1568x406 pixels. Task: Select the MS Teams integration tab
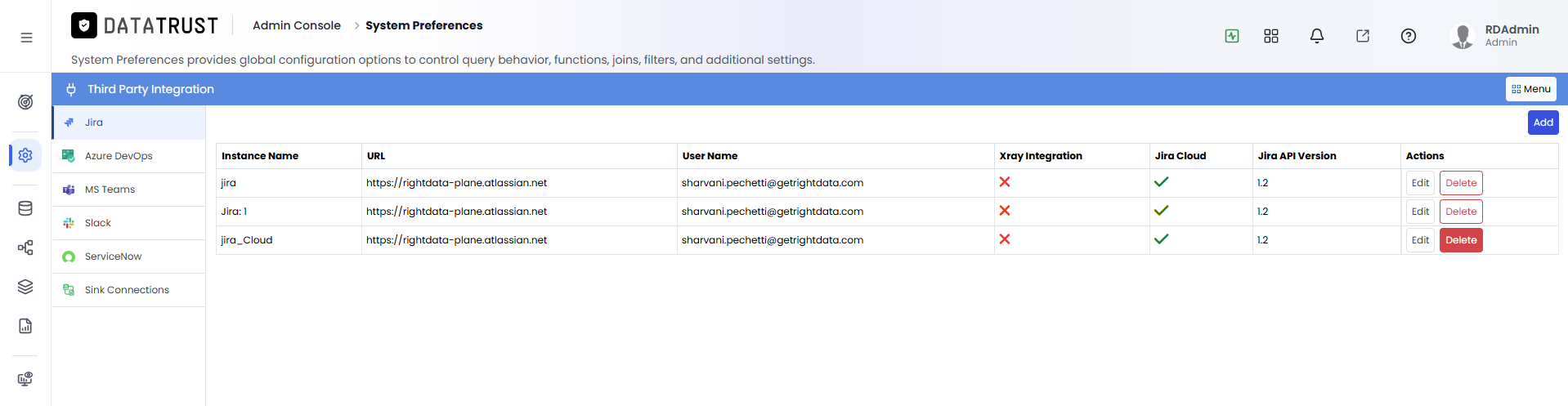129,190
